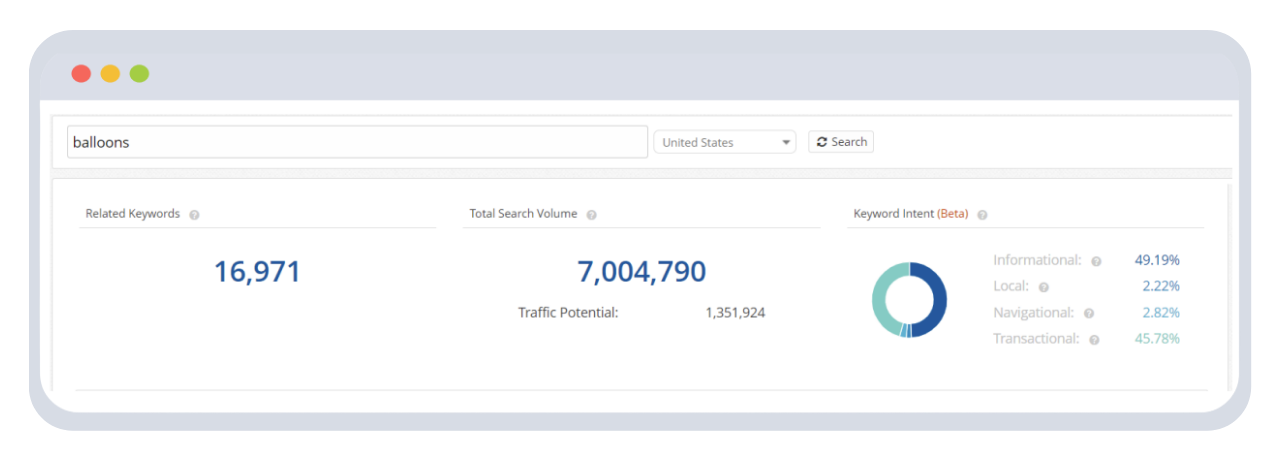Click help icon next to Total Search Volume

[592, 214]
